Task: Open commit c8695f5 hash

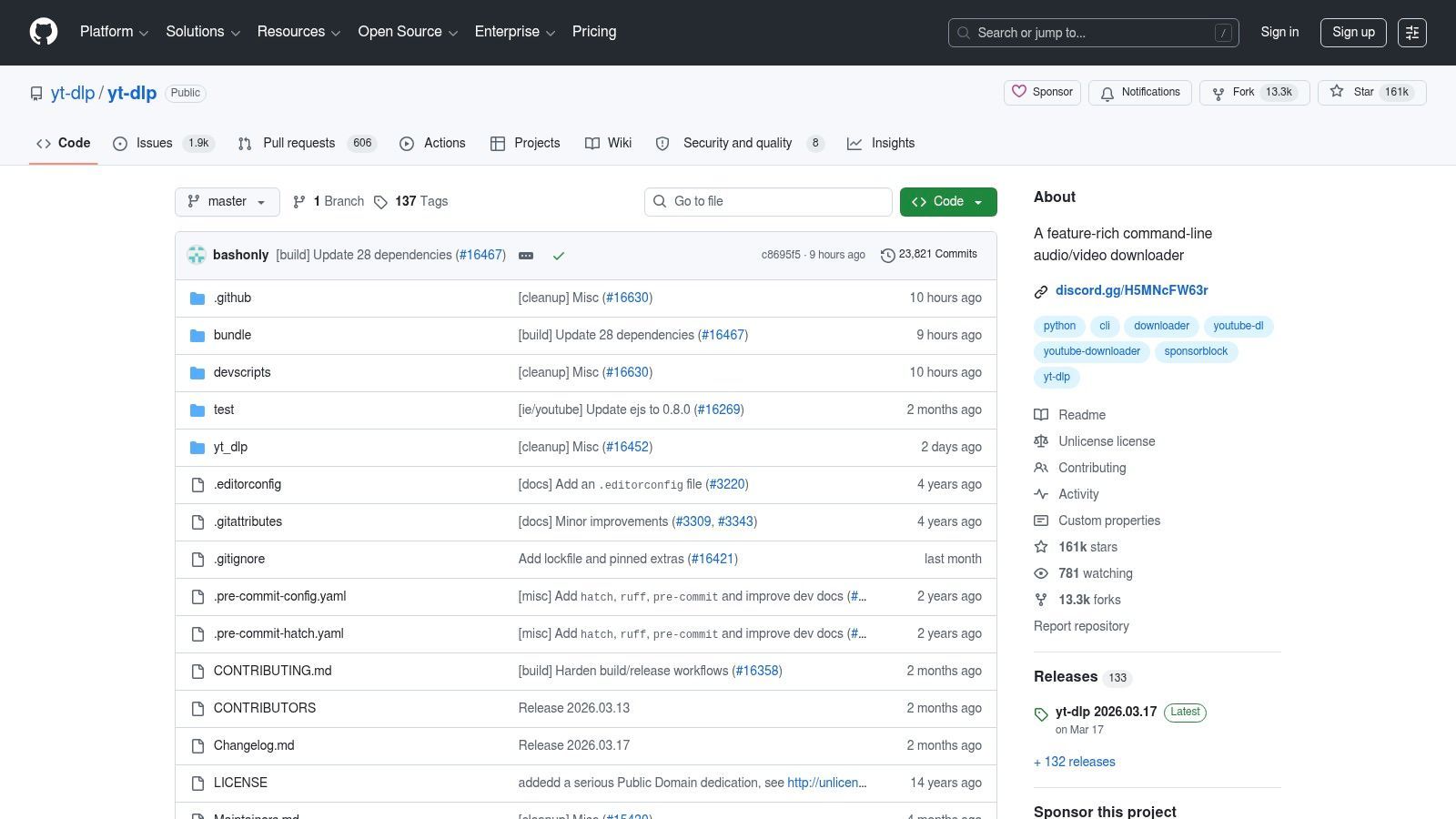Action: (x=781, y=255)
